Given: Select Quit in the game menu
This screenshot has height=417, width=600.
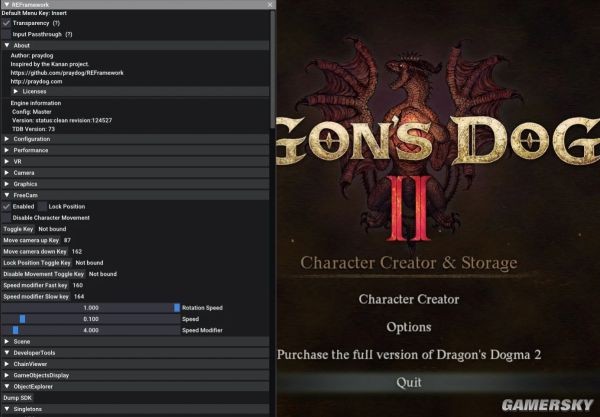Looking at the screenshot, I should [x=409, y=382].
